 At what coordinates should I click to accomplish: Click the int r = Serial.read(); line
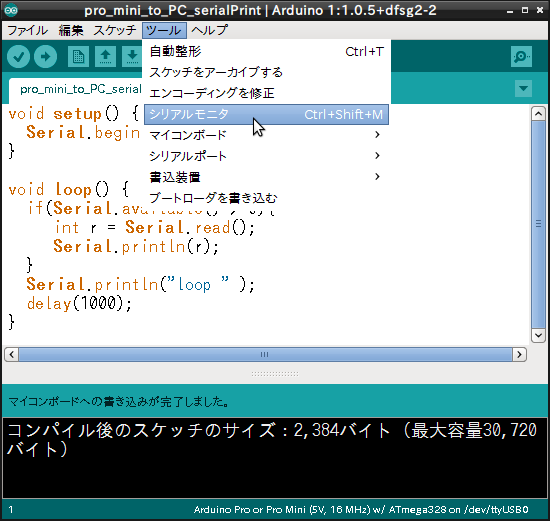[155, 227]
